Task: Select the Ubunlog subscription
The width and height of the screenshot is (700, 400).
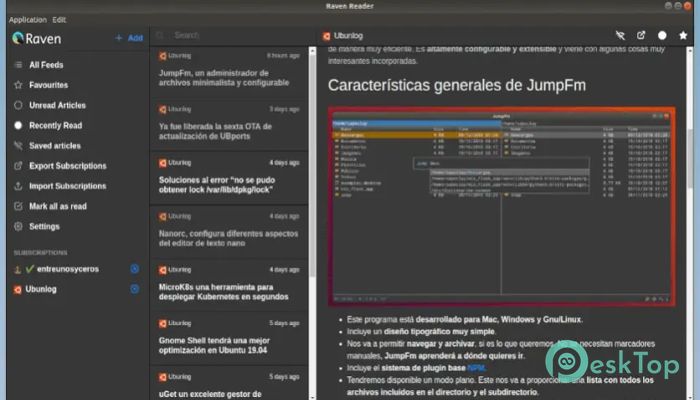Action: click(41, 289)
